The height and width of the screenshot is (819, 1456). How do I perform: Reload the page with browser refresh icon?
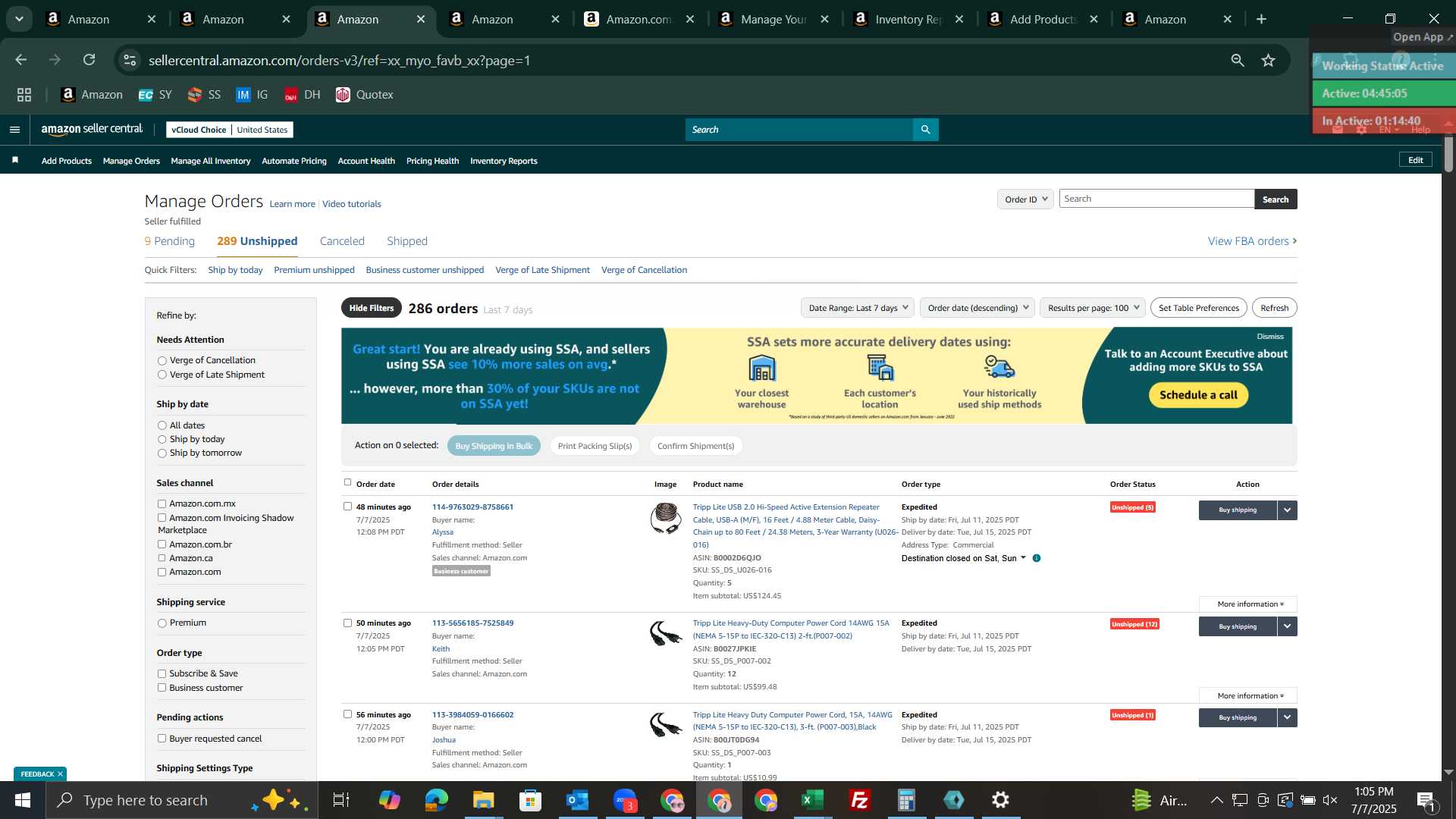click(89, 60)
